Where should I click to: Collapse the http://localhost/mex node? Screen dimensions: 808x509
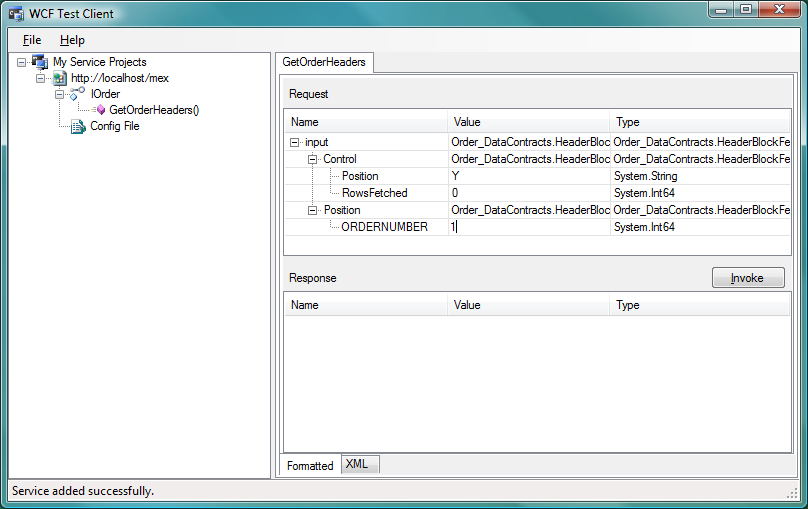point(40,78)
